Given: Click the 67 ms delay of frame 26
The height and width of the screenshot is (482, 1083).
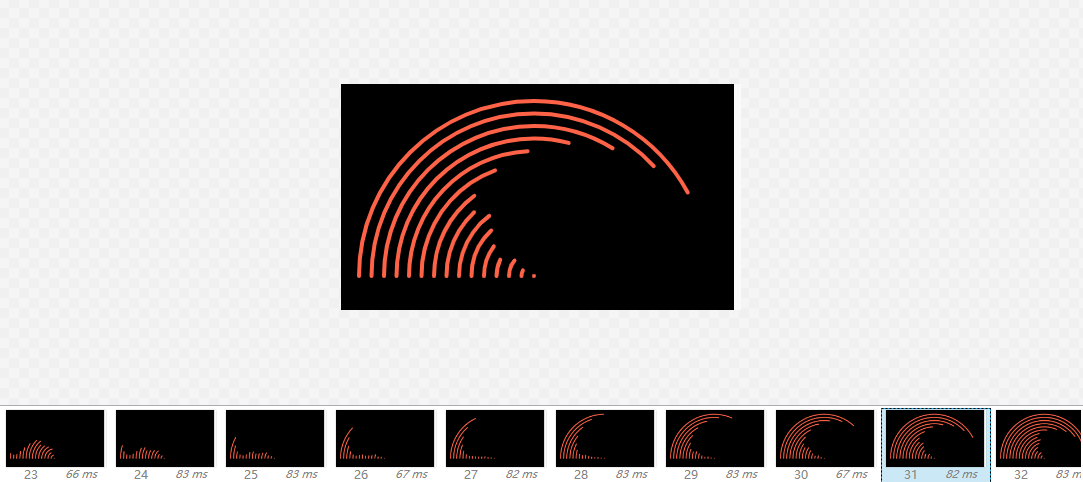Looking at the screenshot, I should point(411,475).
